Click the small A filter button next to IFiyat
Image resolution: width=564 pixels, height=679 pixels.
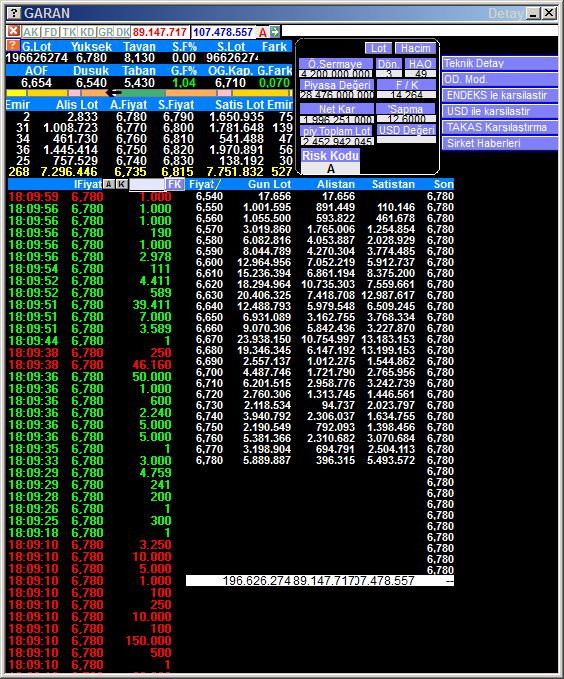point(108,184)
